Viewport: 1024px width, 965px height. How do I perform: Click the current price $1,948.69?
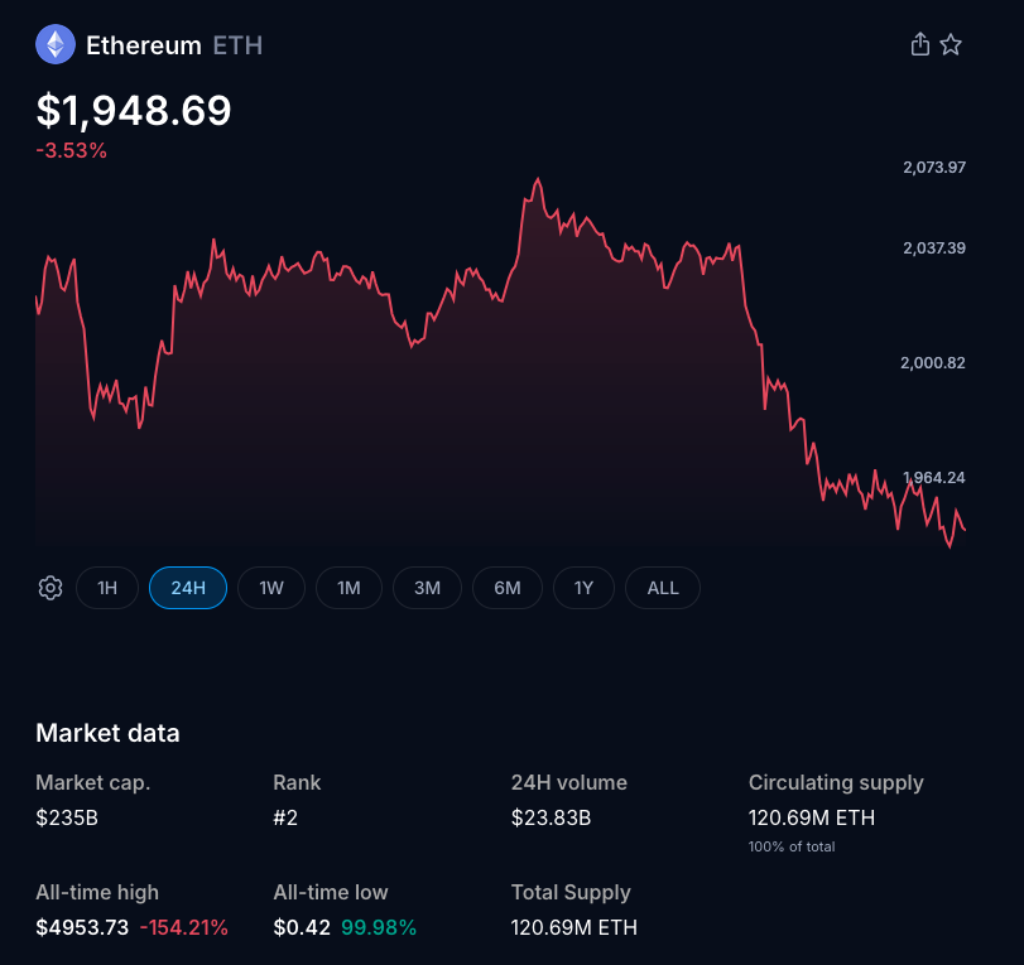tap(134, 110)
